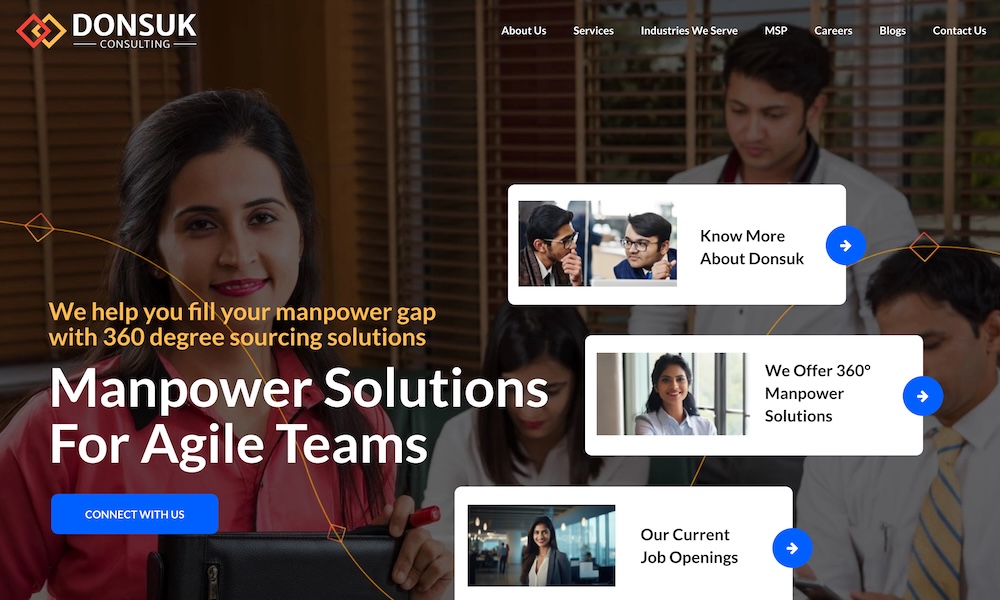Click arrow button beside Know More About Donsuk
1000x600 pixels.
846,245
